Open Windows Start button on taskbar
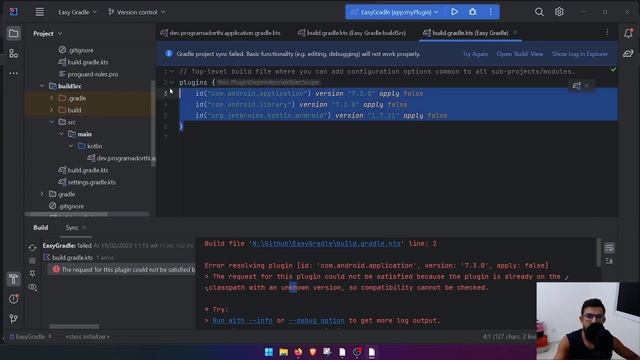Screen dimensions: 640x360 (x=269, y=352)
